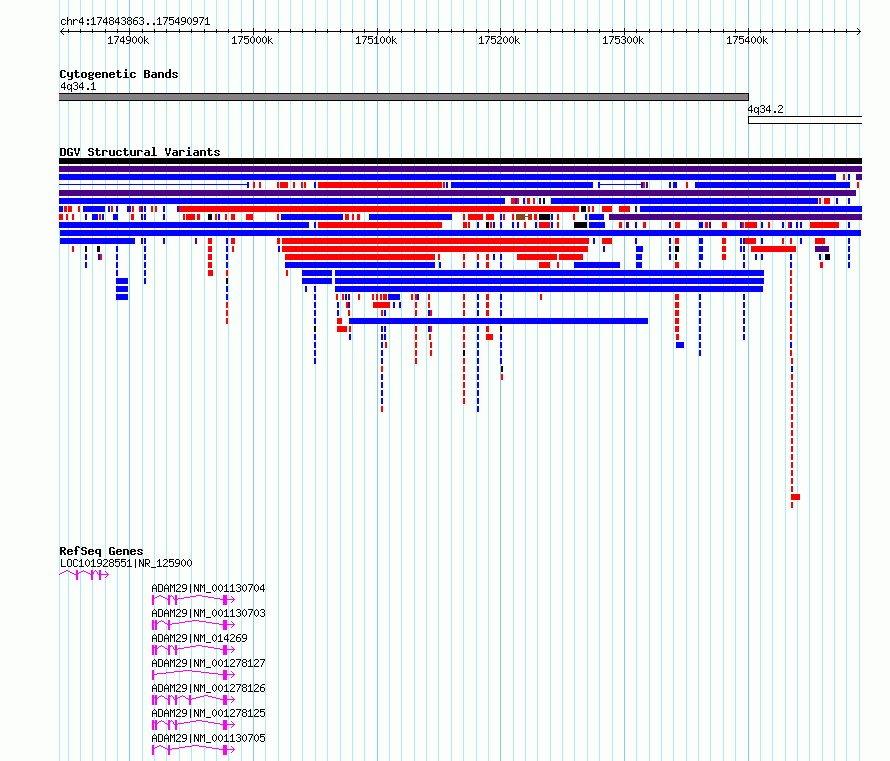Click the LOC101928551|NR_125900 gene label

point(126,564)
